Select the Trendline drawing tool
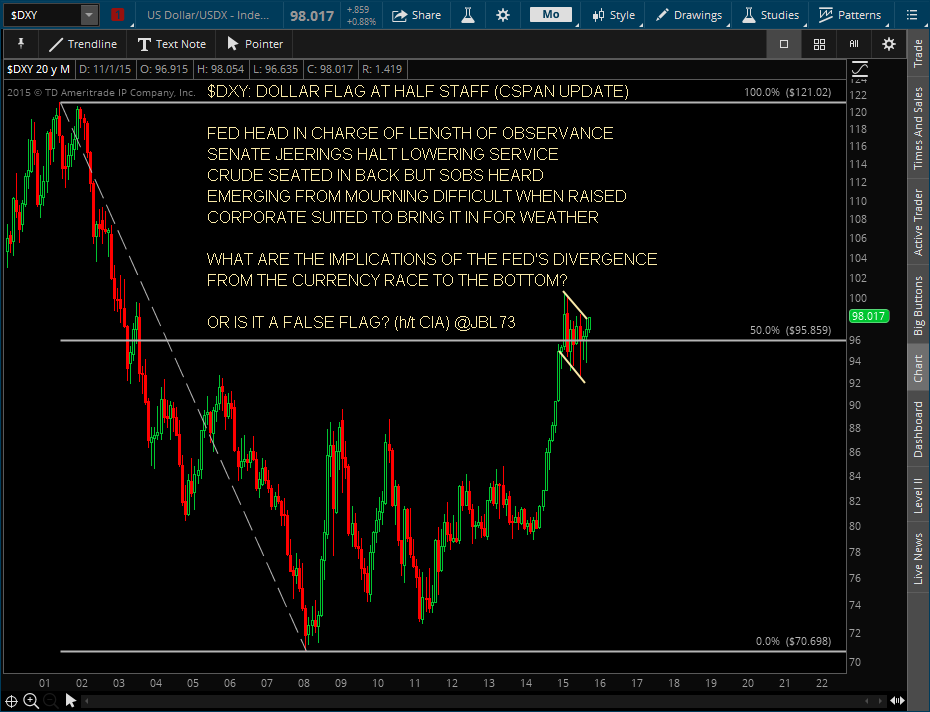Screen dimensions: 930x712 click(x=84, y=44)
